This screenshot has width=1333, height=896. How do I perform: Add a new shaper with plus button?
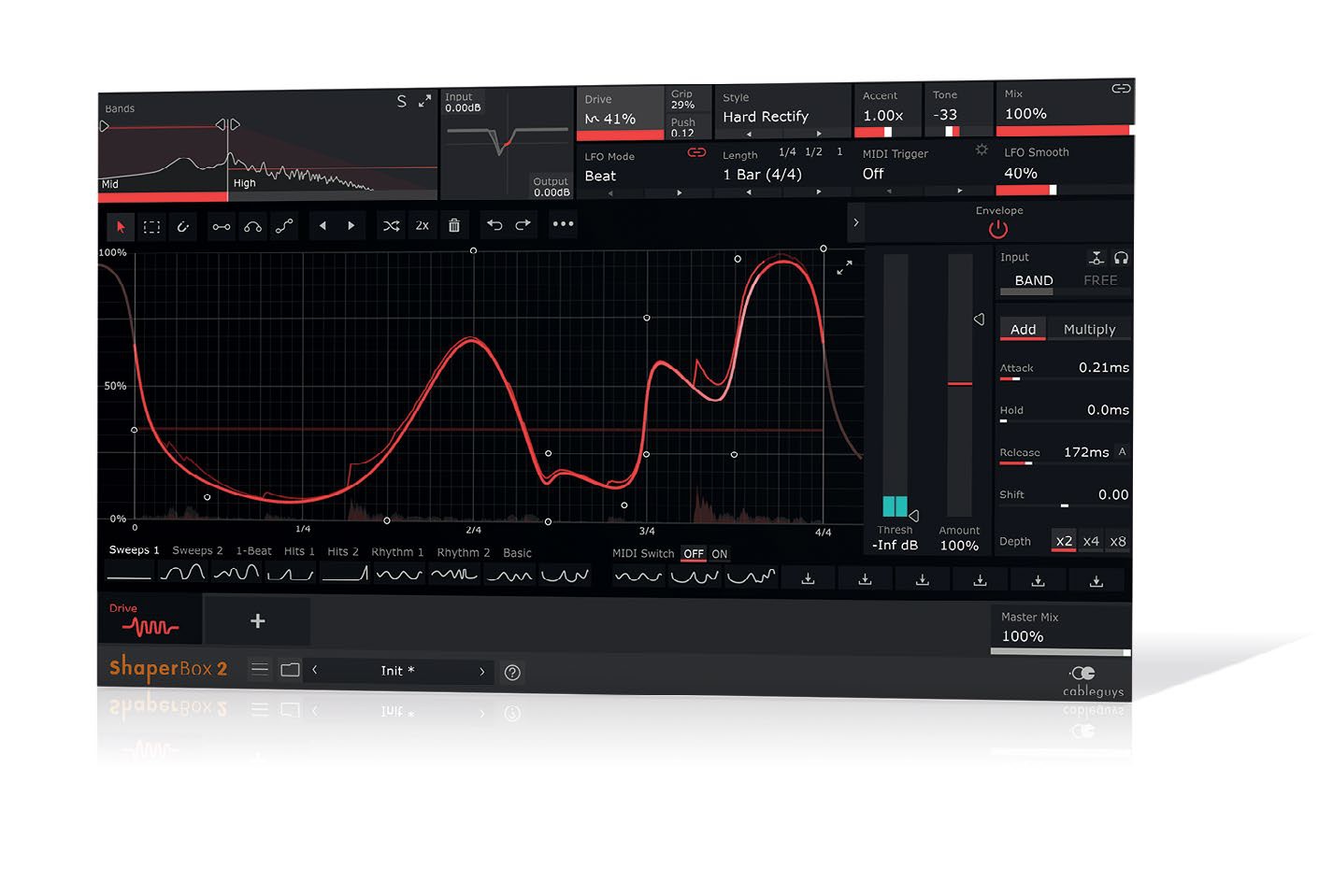[x=258, y=620]
